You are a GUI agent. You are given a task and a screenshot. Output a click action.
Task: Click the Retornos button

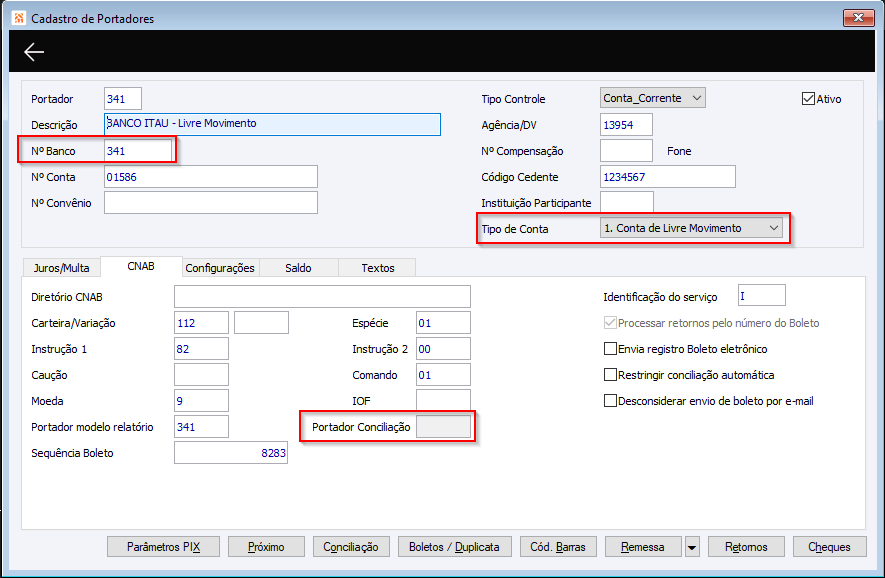[746, 547]
